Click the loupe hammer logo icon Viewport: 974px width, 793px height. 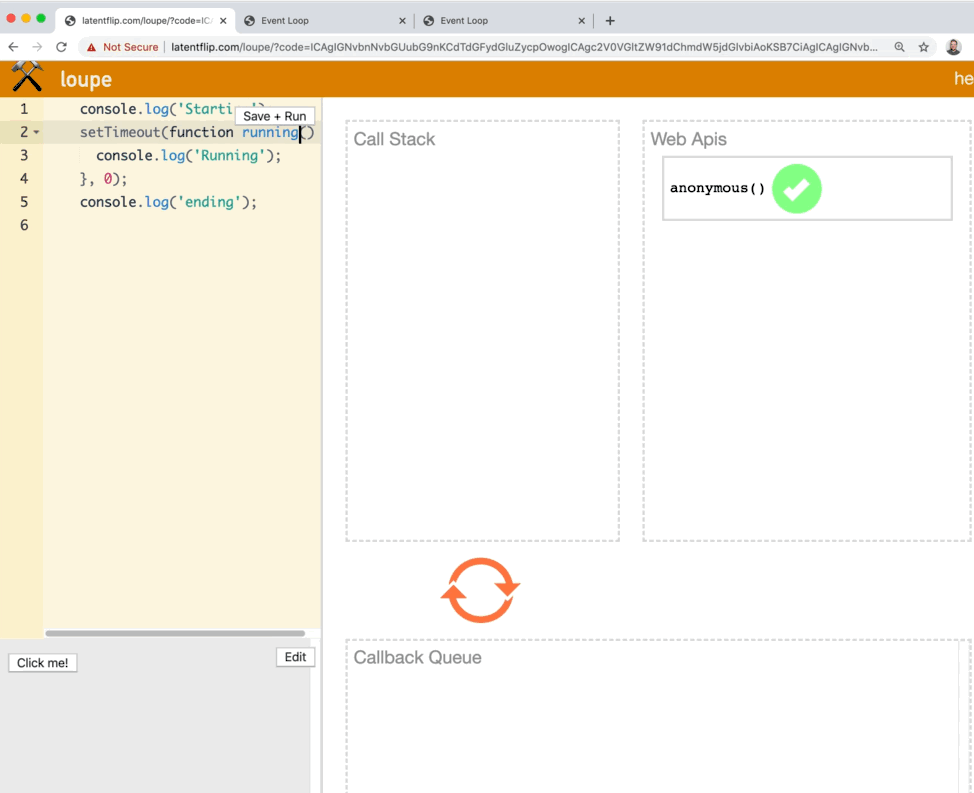point(27,77)
